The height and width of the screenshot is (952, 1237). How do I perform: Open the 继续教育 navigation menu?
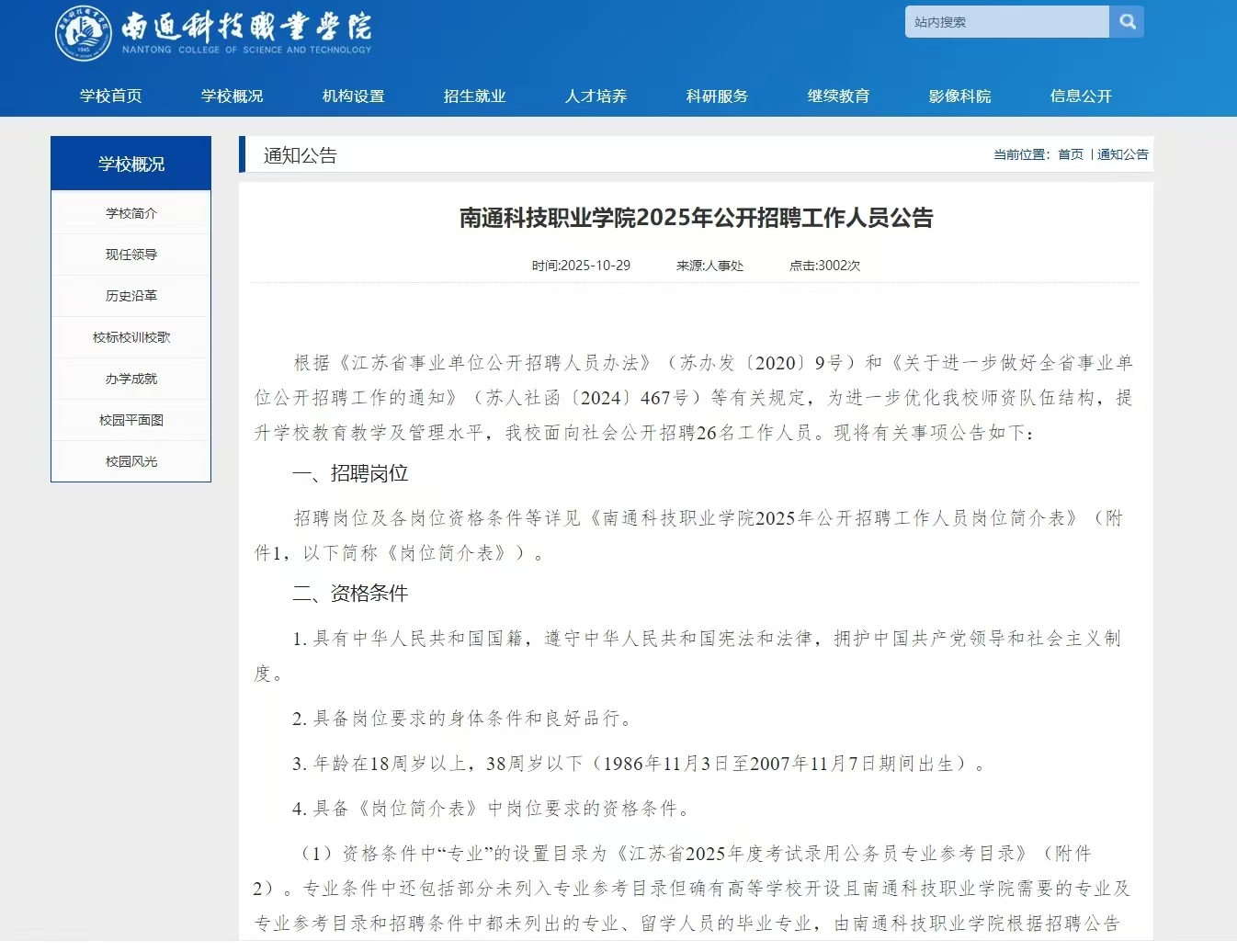(838, 96)
